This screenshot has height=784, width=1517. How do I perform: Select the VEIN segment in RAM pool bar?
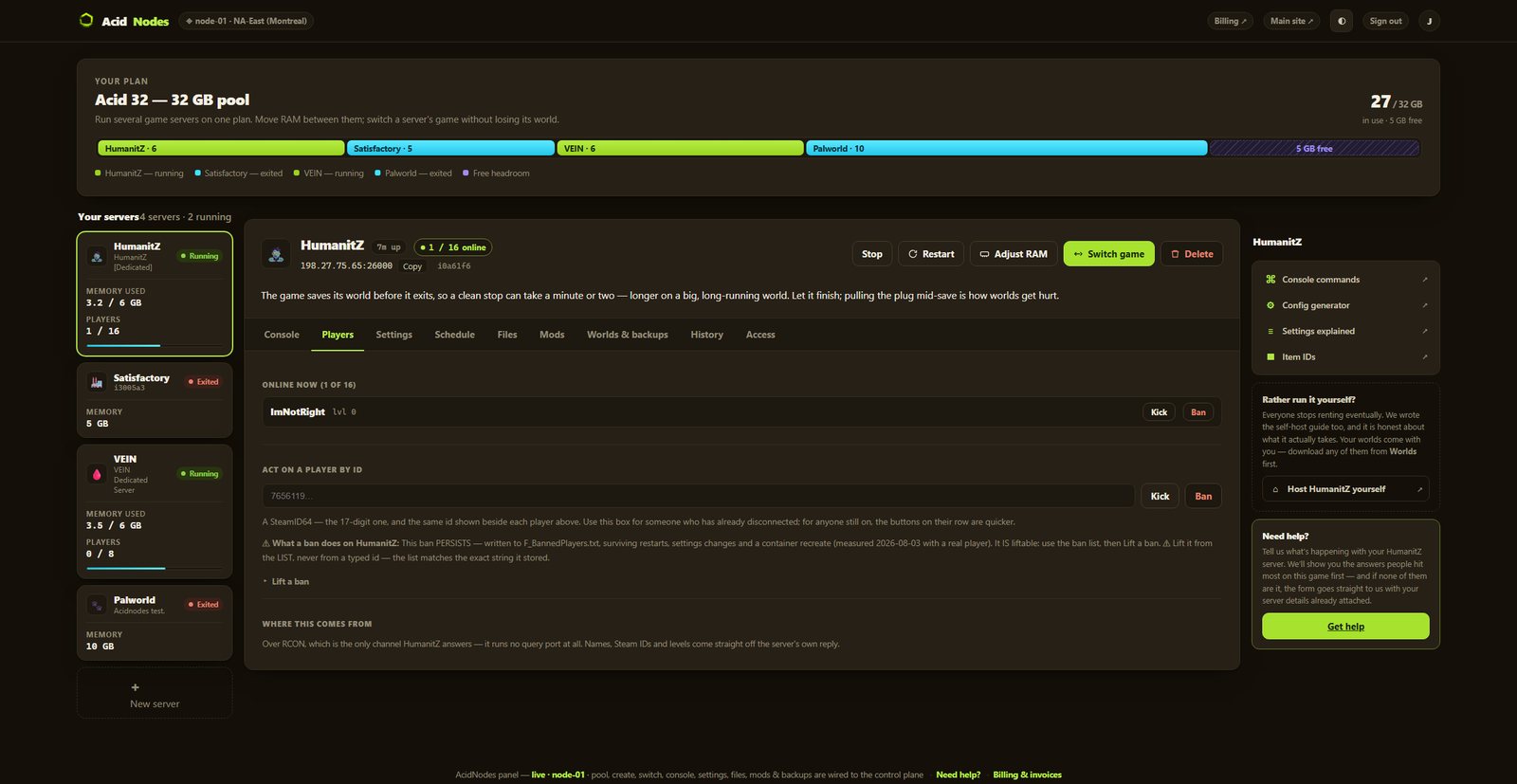680,148
